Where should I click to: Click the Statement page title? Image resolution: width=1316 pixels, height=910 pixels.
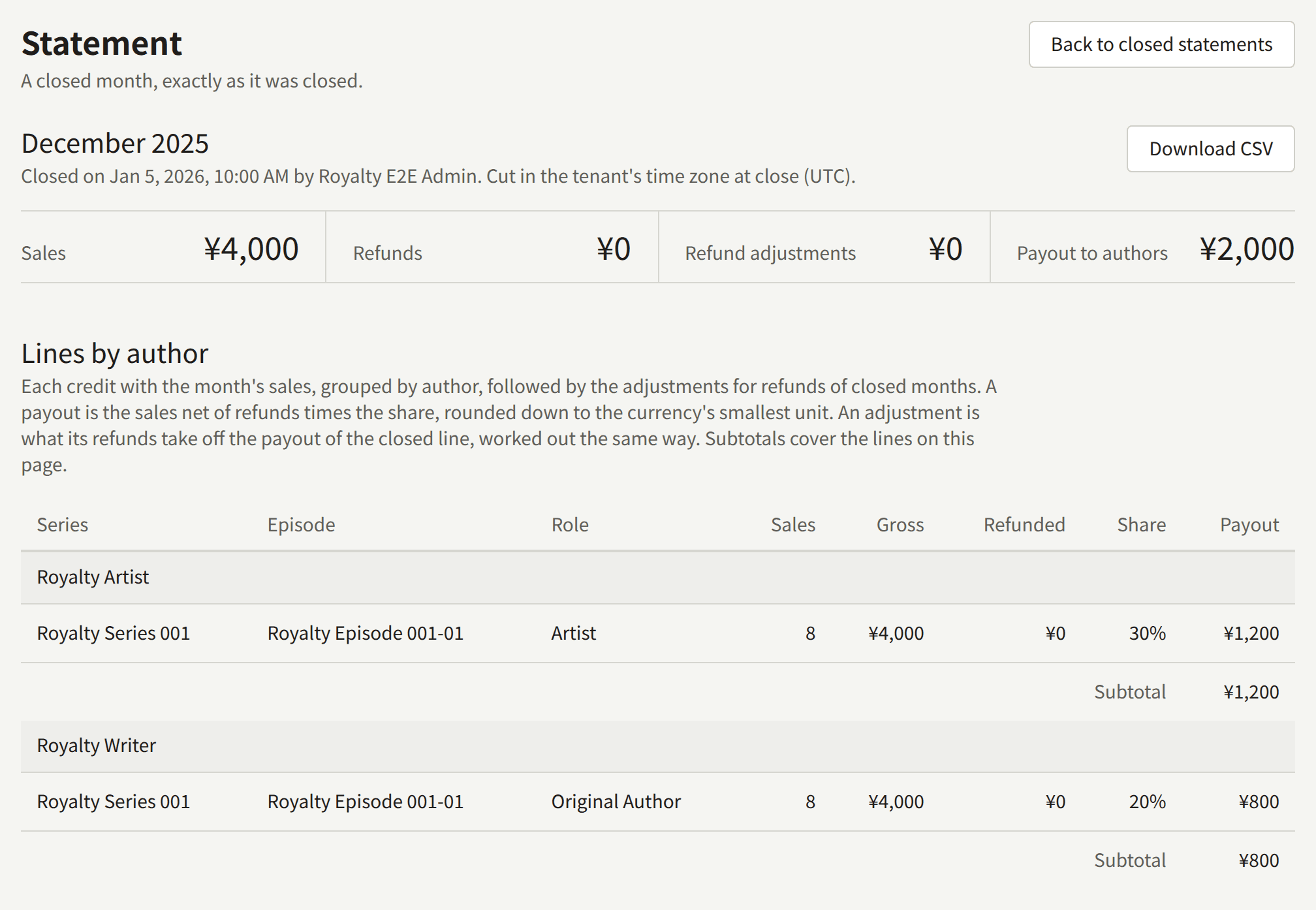pos(102,44)
